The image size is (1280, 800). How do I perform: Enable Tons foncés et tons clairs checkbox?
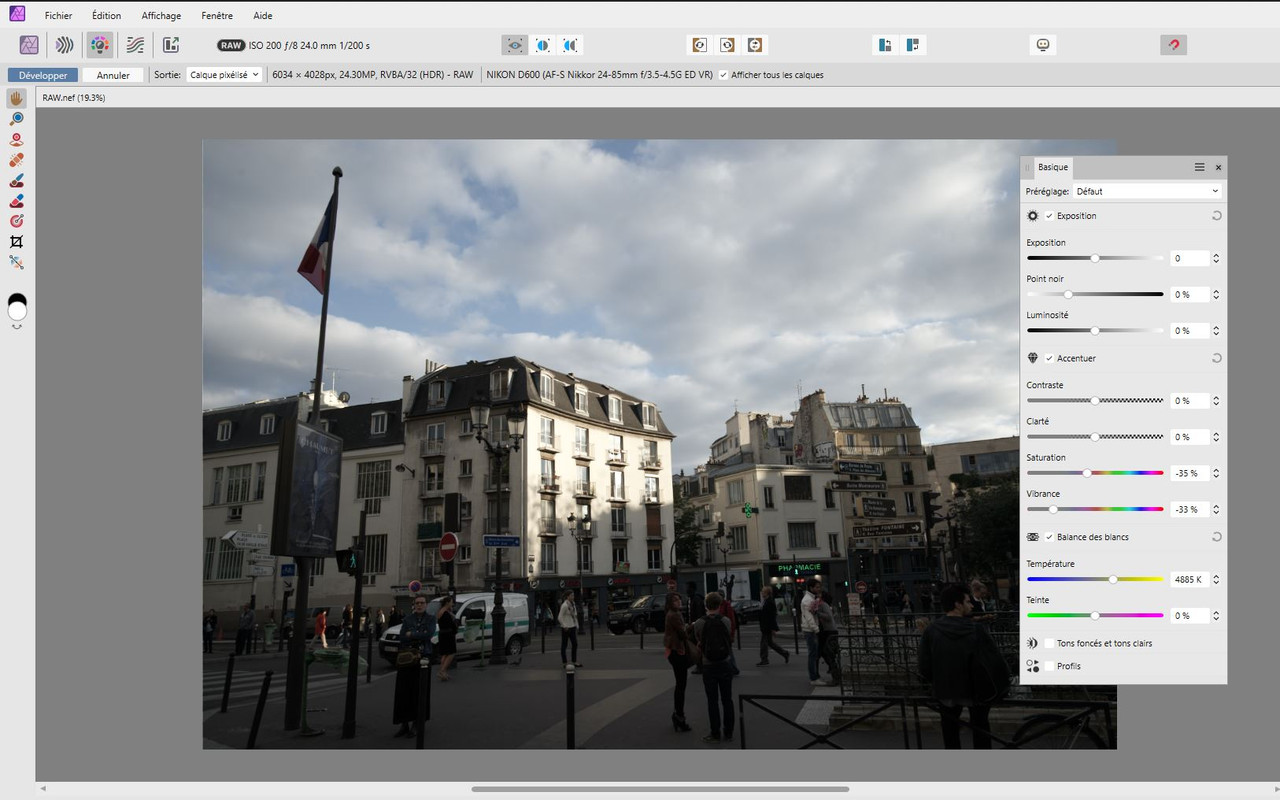coord(1049,643)
